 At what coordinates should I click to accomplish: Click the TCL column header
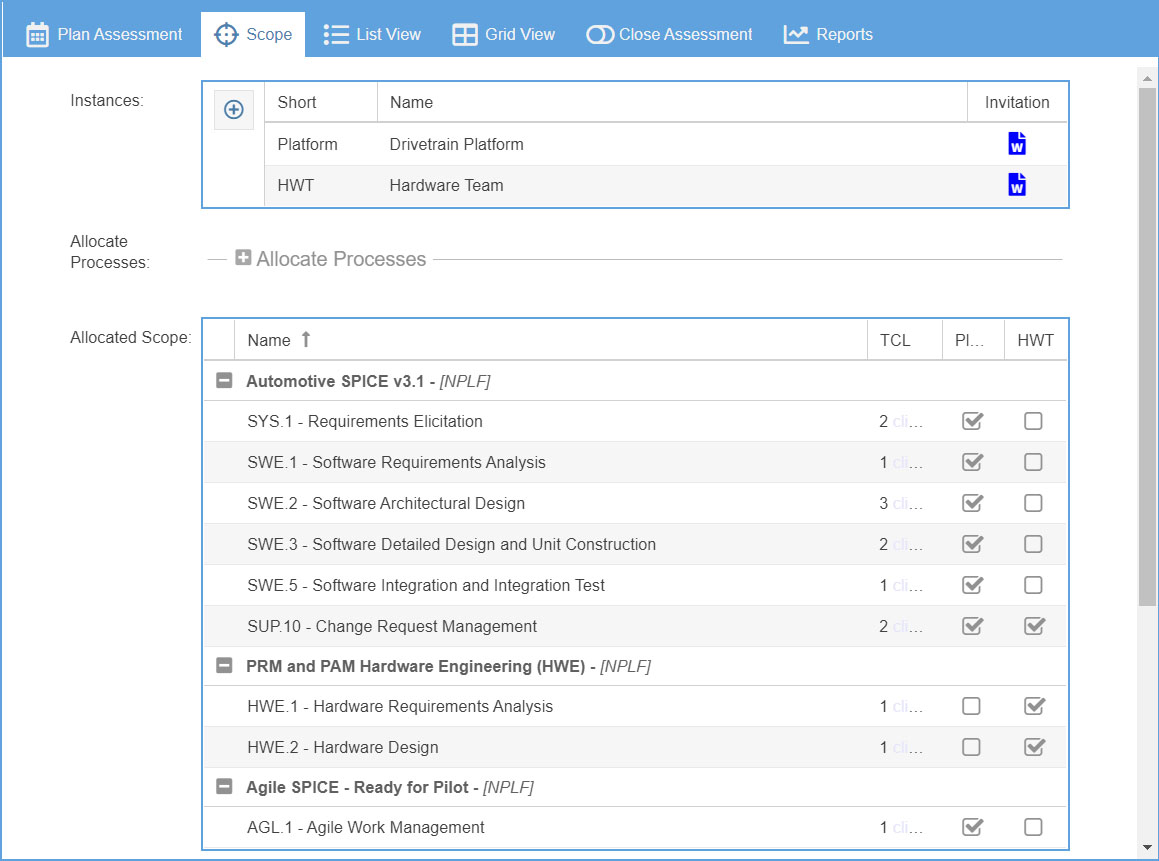point(905,340)
